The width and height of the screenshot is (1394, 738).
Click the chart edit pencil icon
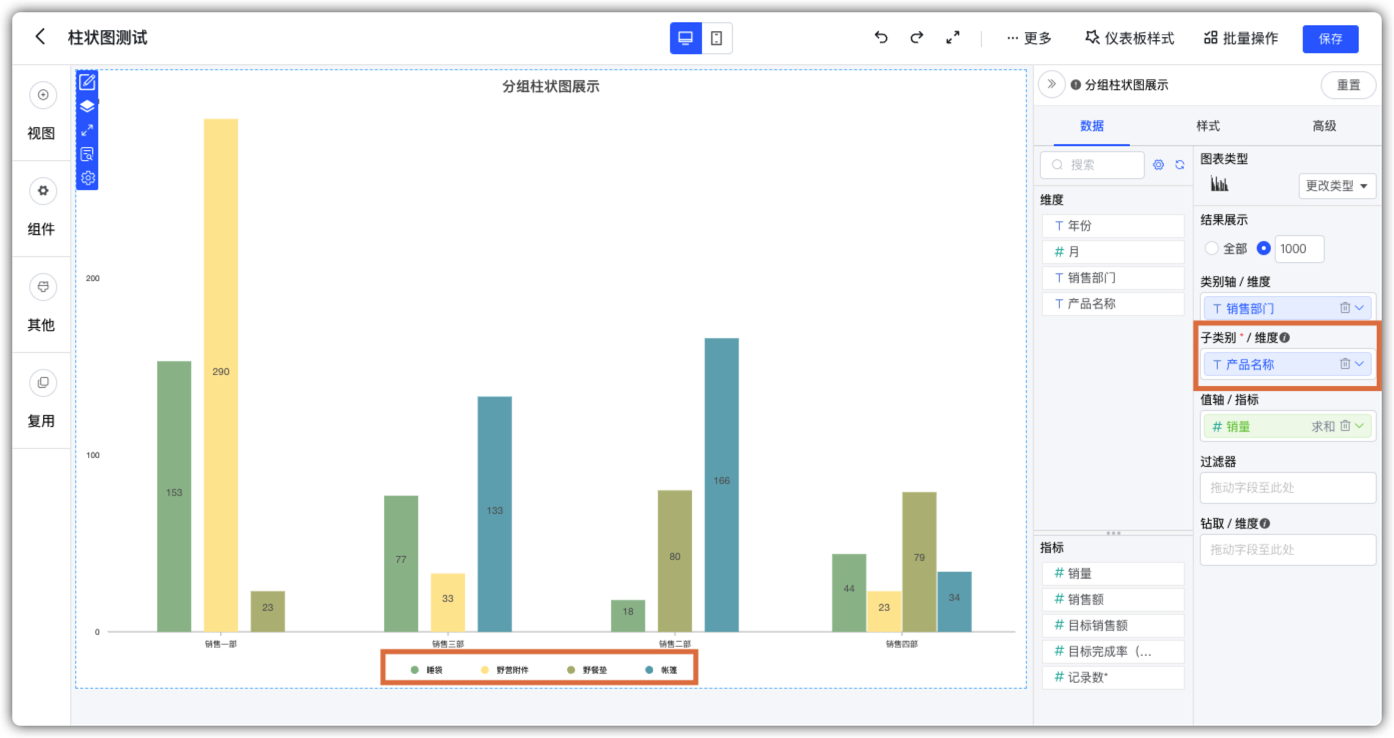coord(87,82)
